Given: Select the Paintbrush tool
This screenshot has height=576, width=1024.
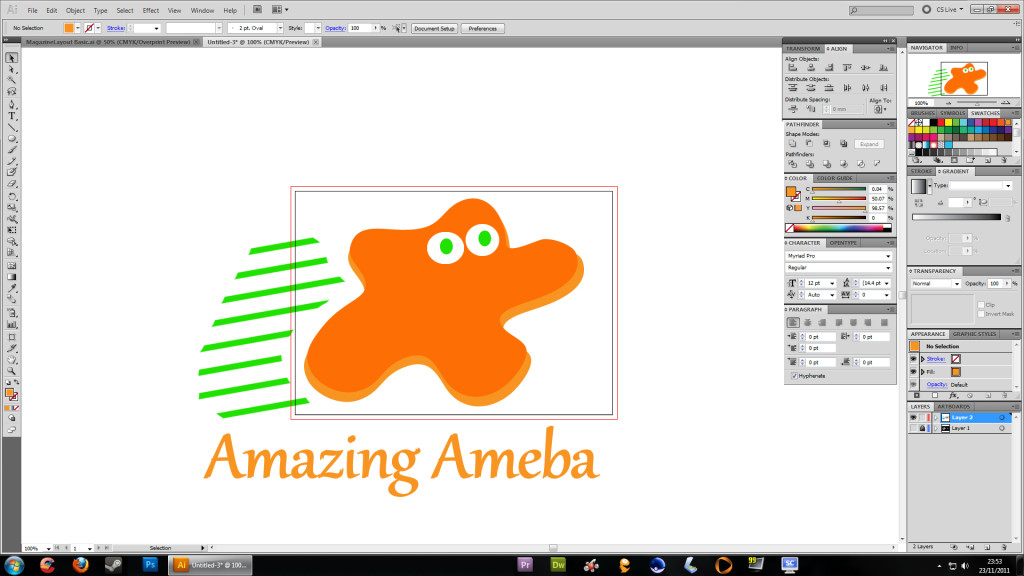Looking at the screenshot, I should [12, 150].
